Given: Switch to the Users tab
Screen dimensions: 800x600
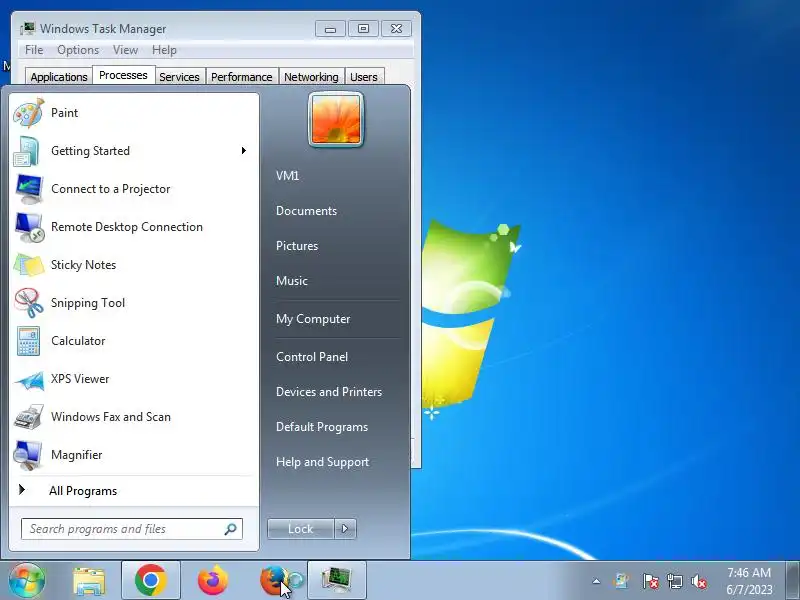Looking at the screenshot, I should coord(364,77).
